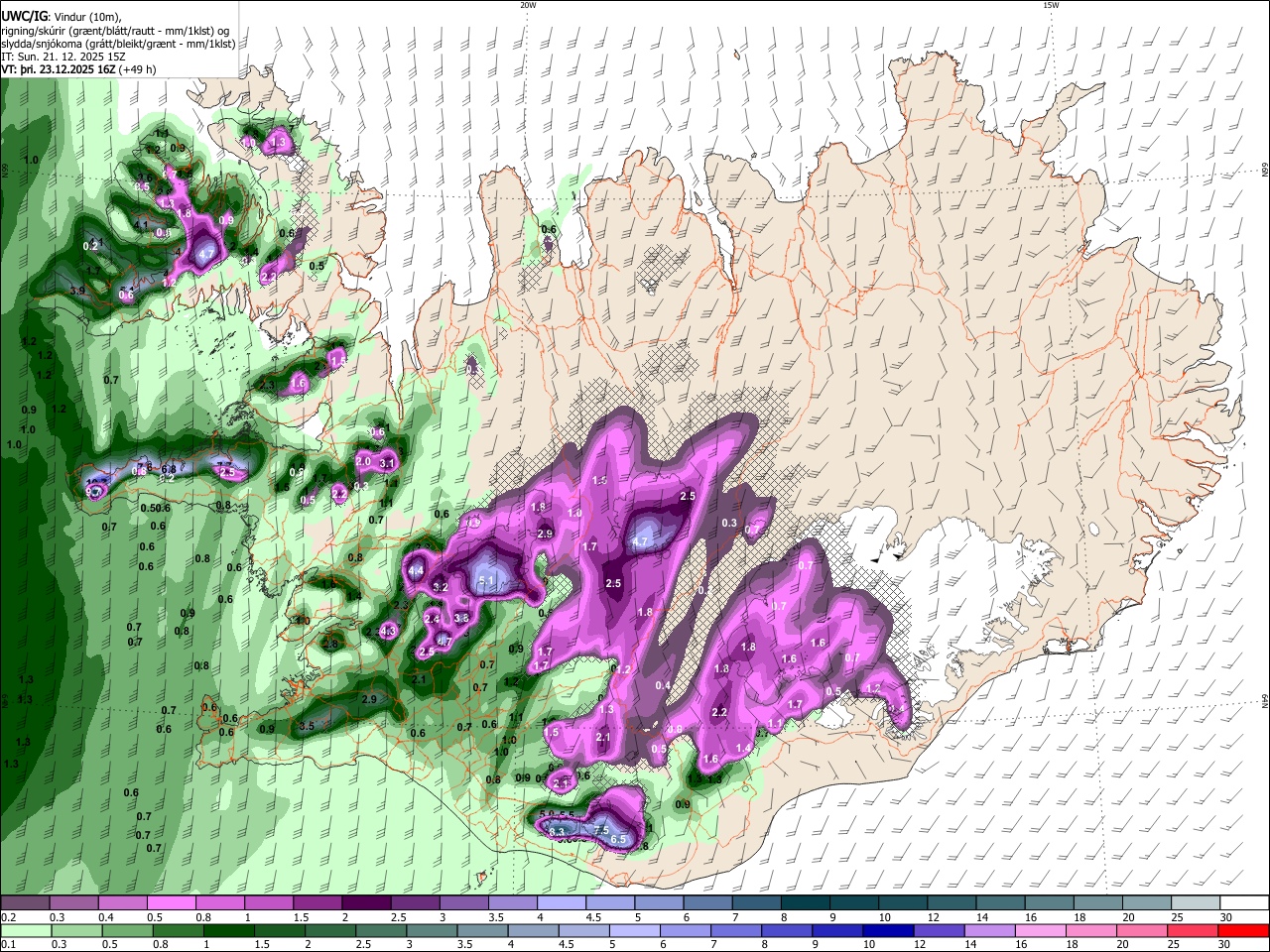Viewport: 1270px width, 952px height.
Task: Select the 4.4 value on the map
Action: click(417, 570)
